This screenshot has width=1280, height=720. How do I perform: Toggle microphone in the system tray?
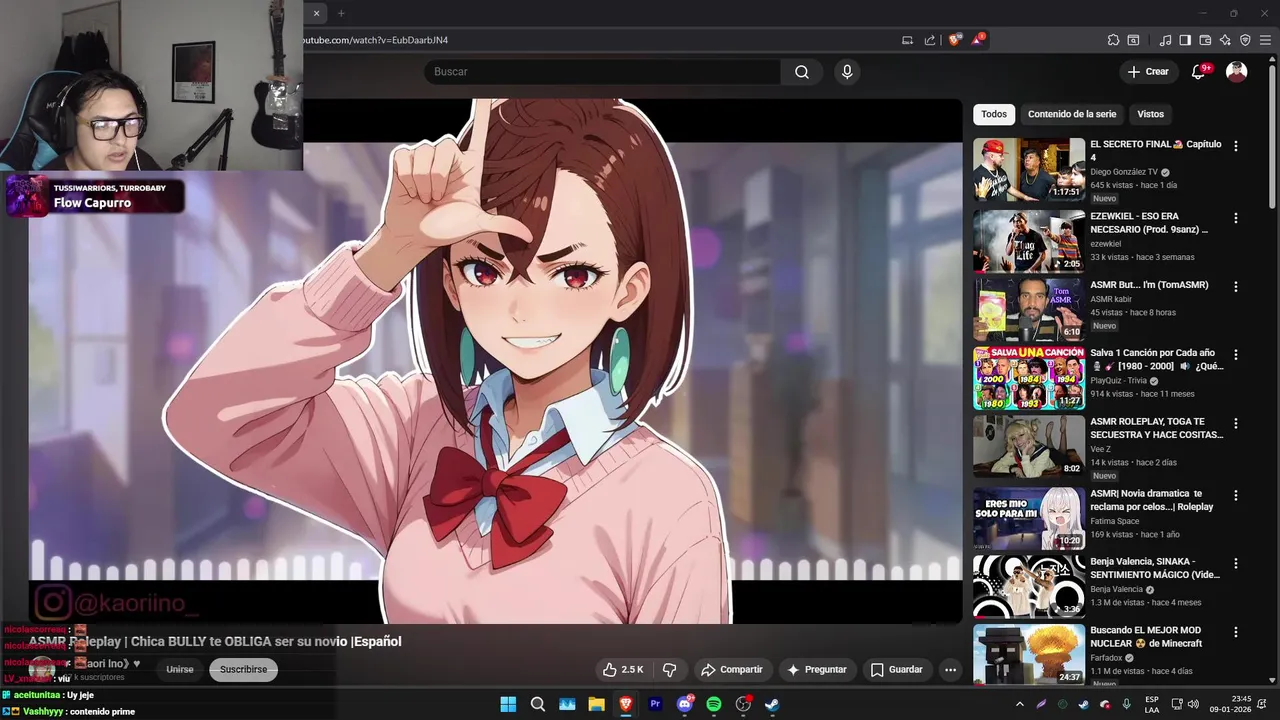(x=1126, y=704)
